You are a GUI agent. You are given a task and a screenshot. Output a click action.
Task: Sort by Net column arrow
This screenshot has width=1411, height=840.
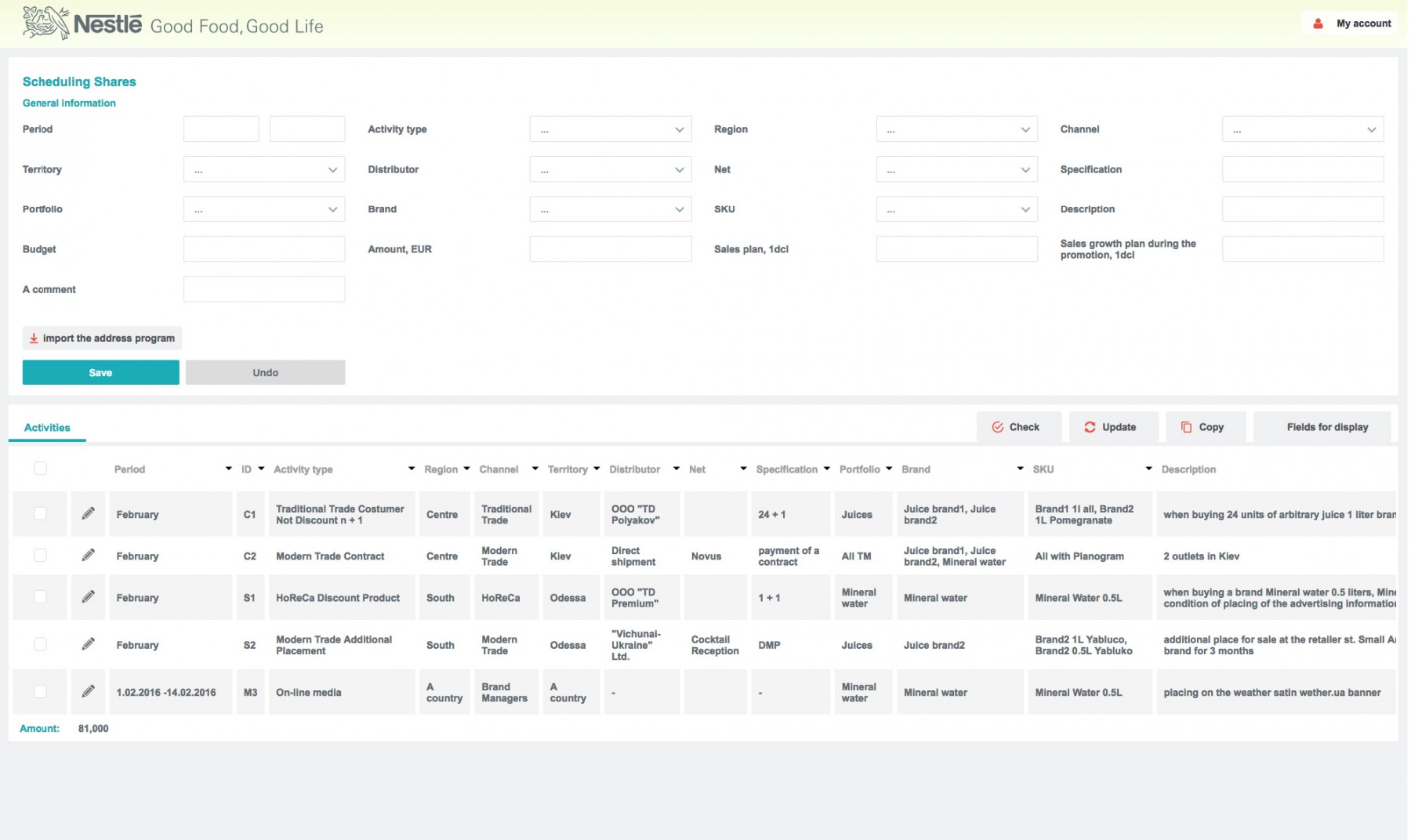(x=743, y=469)
